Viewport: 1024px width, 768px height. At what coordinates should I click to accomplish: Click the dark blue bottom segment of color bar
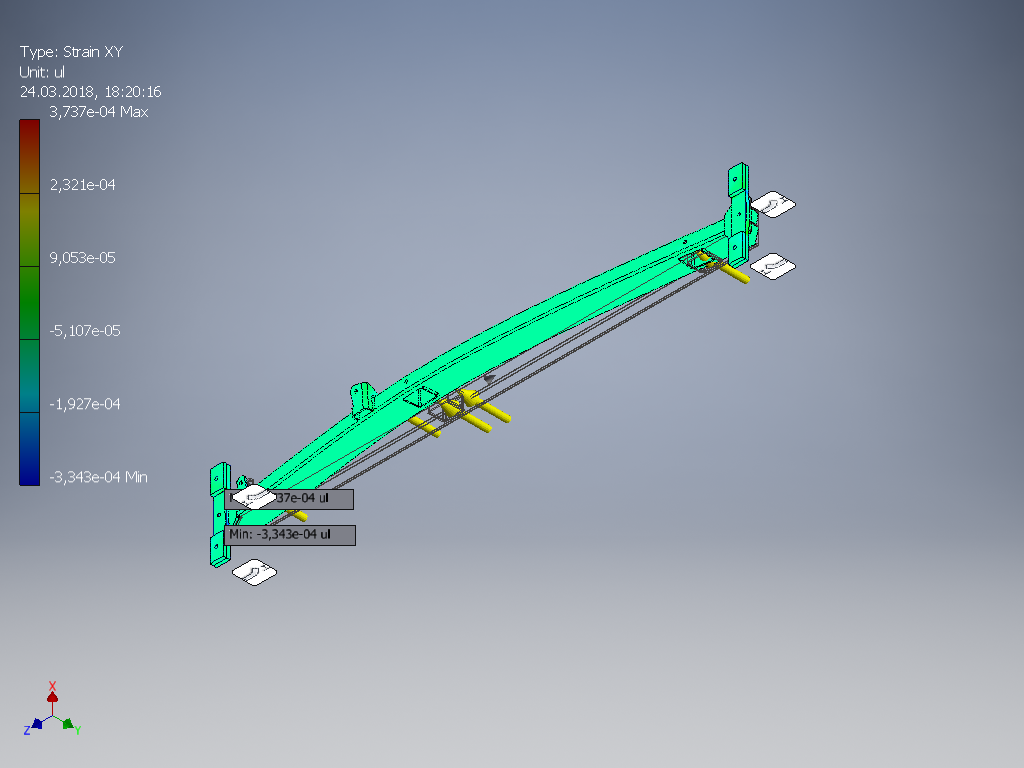pos(29,449)
